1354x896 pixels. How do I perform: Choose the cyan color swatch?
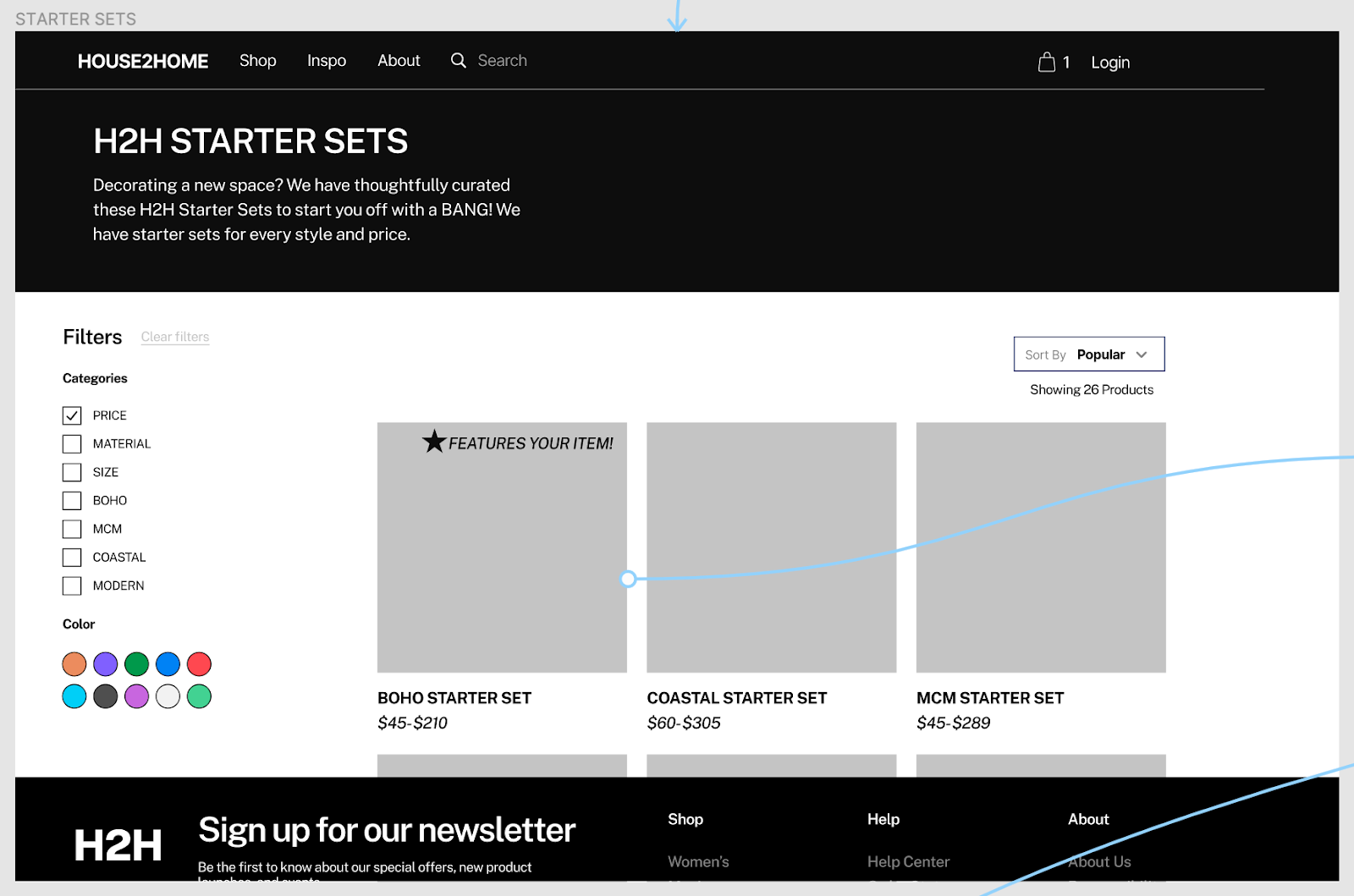click(74, 696)
